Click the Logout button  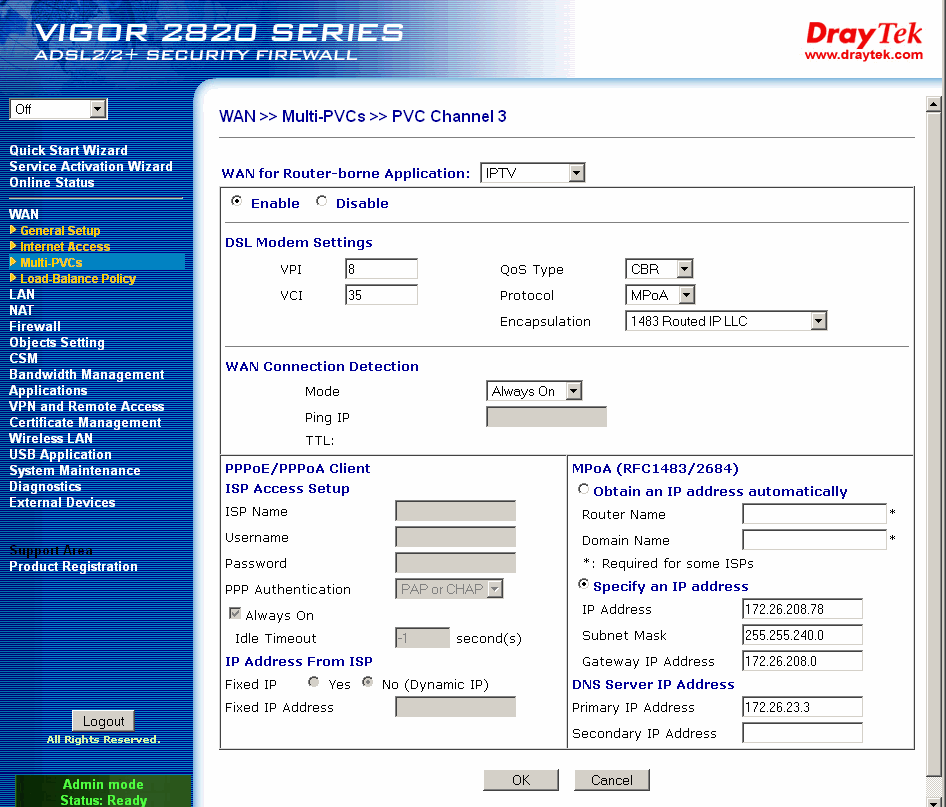coord(103,721)
